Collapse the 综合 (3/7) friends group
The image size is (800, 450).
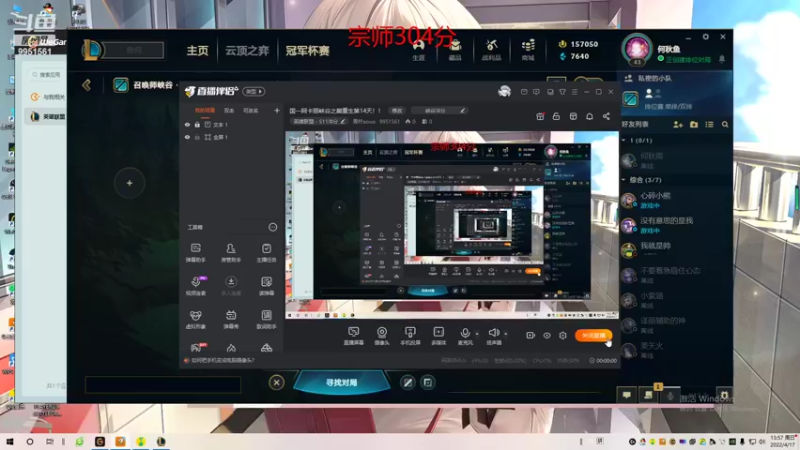pyautogui.click(x=624, y=180)
